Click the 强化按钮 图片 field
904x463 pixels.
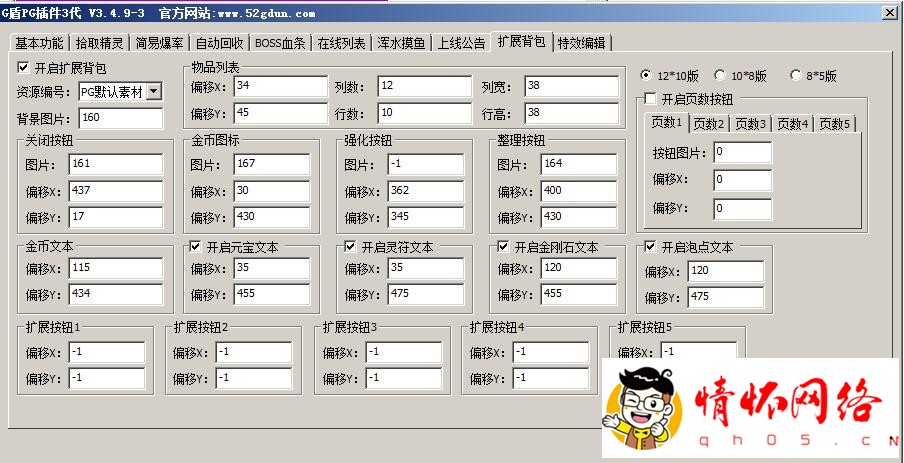tap(425, 164)
